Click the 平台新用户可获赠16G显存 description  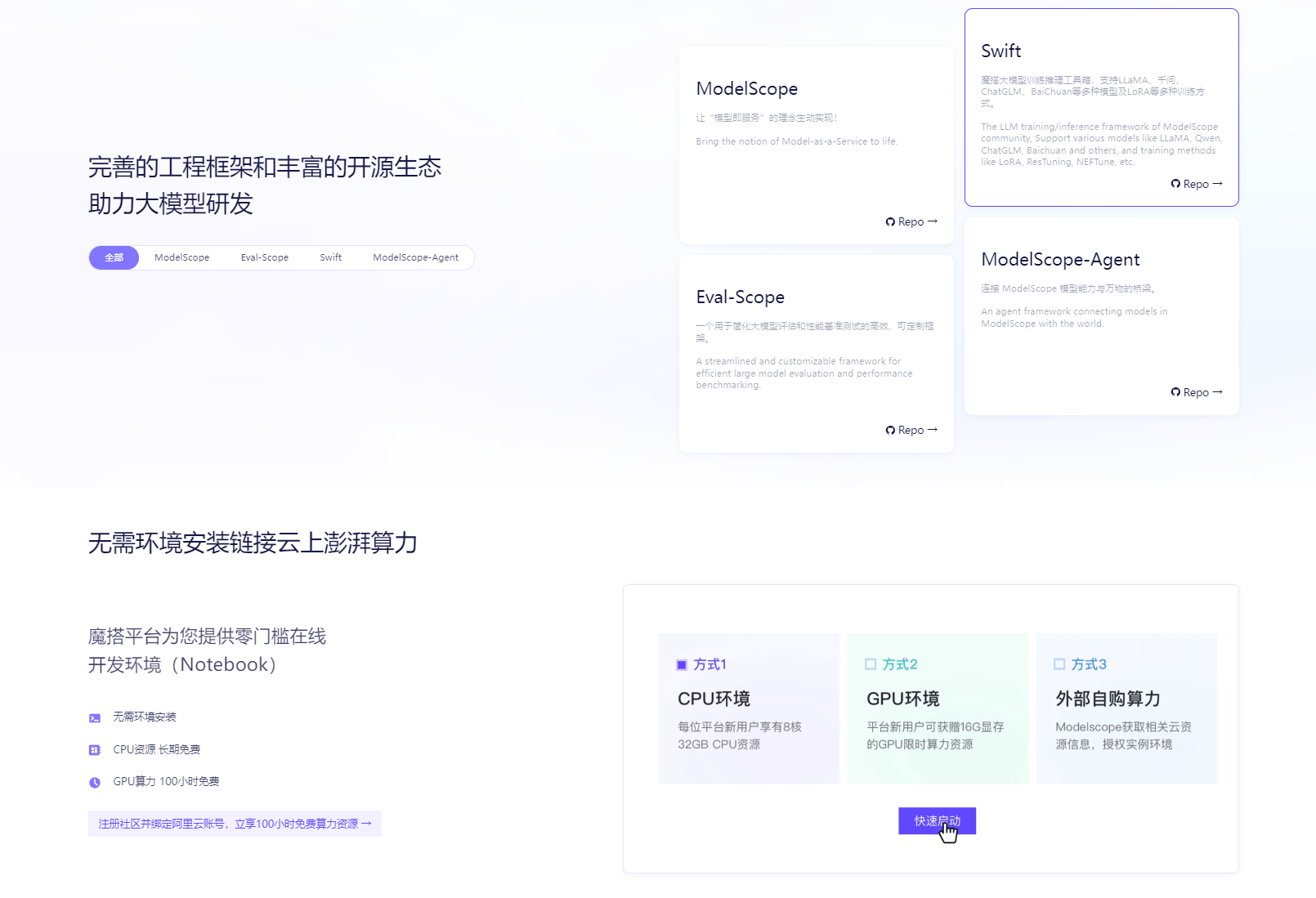(935, 735)
